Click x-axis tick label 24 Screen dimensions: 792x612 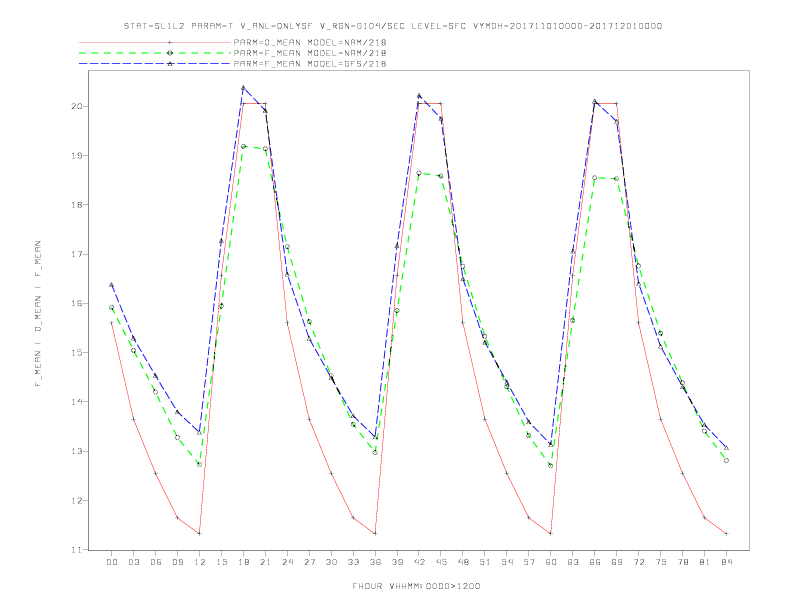pos(287,562)
